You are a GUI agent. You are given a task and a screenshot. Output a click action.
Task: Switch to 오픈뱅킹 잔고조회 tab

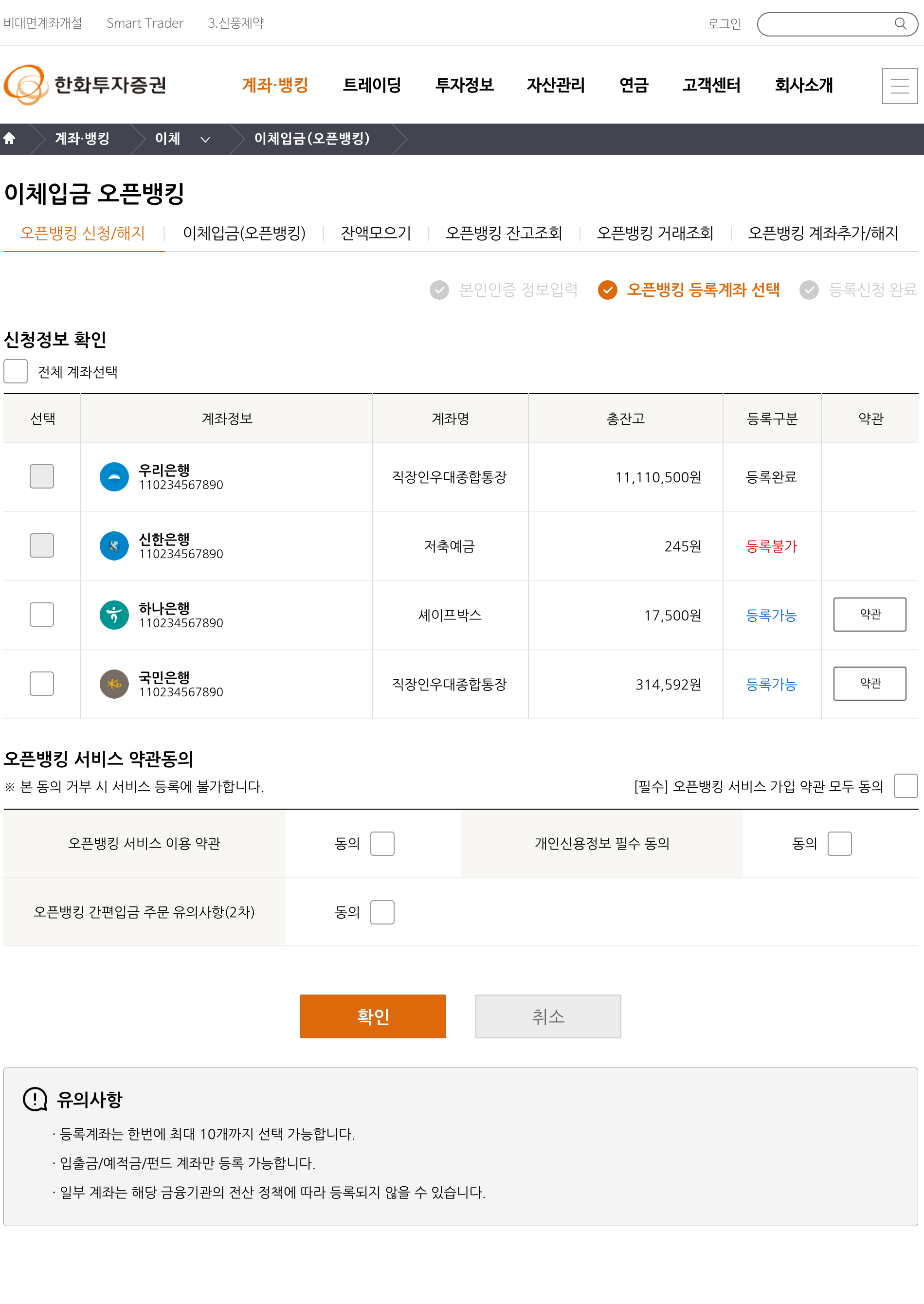[x=504, y=233]
